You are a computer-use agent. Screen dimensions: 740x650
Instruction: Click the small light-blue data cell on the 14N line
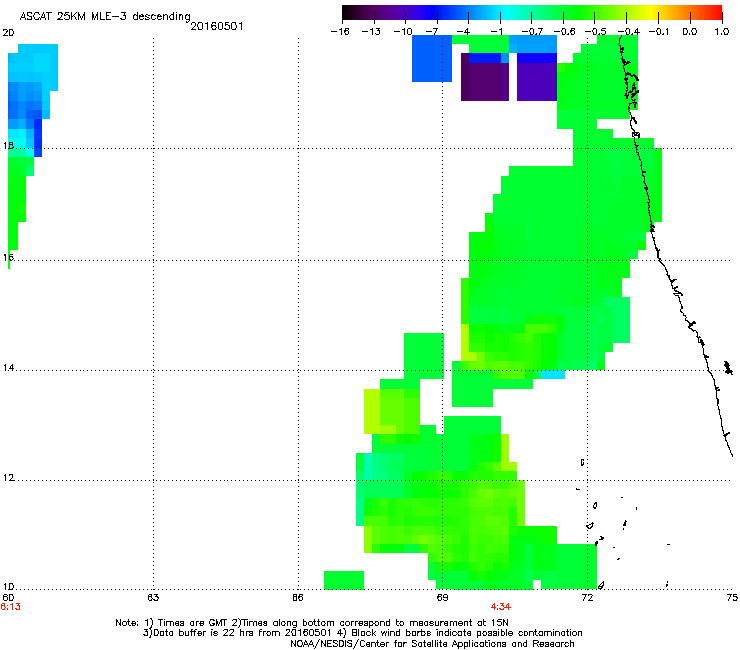(x=553, y=374)
